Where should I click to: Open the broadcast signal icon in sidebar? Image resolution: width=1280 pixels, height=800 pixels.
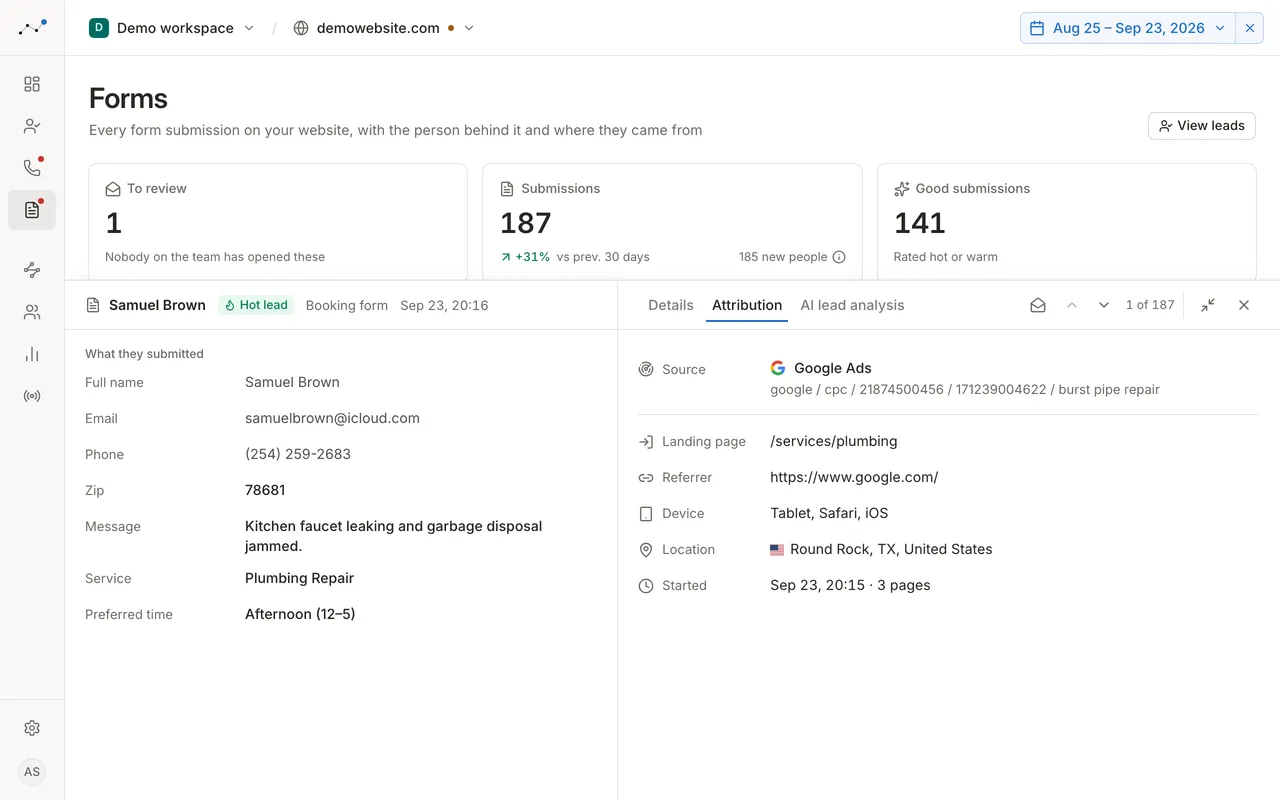coord(32,396)
